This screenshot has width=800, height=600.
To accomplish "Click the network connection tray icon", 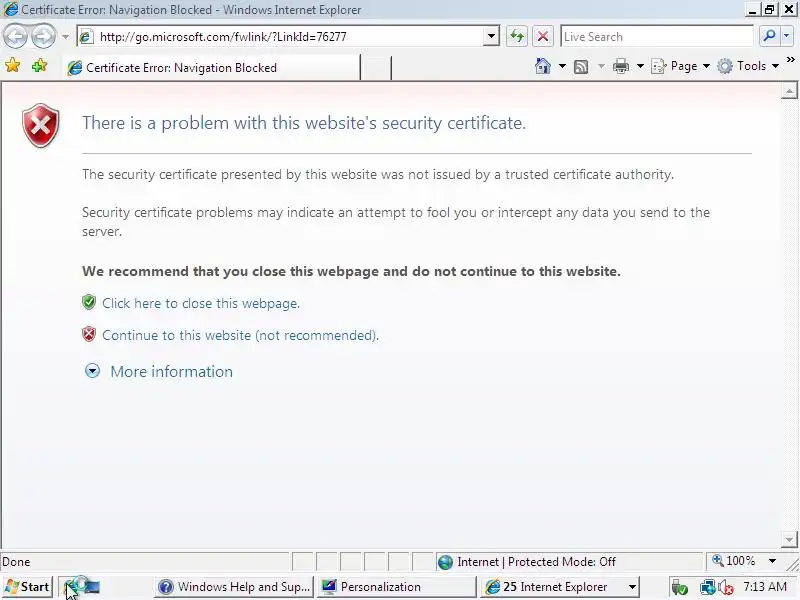I will click(708, 587).
